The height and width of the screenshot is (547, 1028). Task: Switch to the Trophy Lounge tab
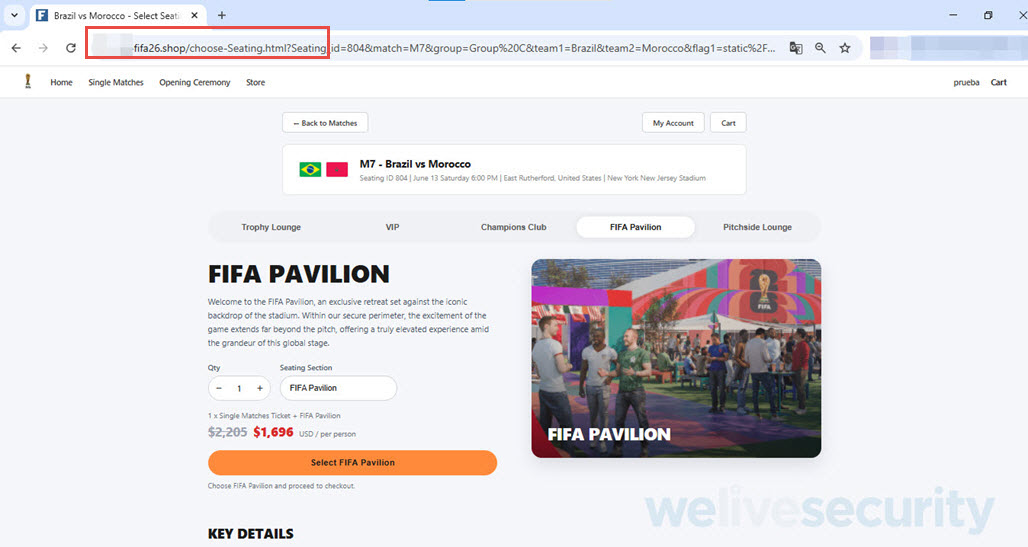click(x=271, y=227)
